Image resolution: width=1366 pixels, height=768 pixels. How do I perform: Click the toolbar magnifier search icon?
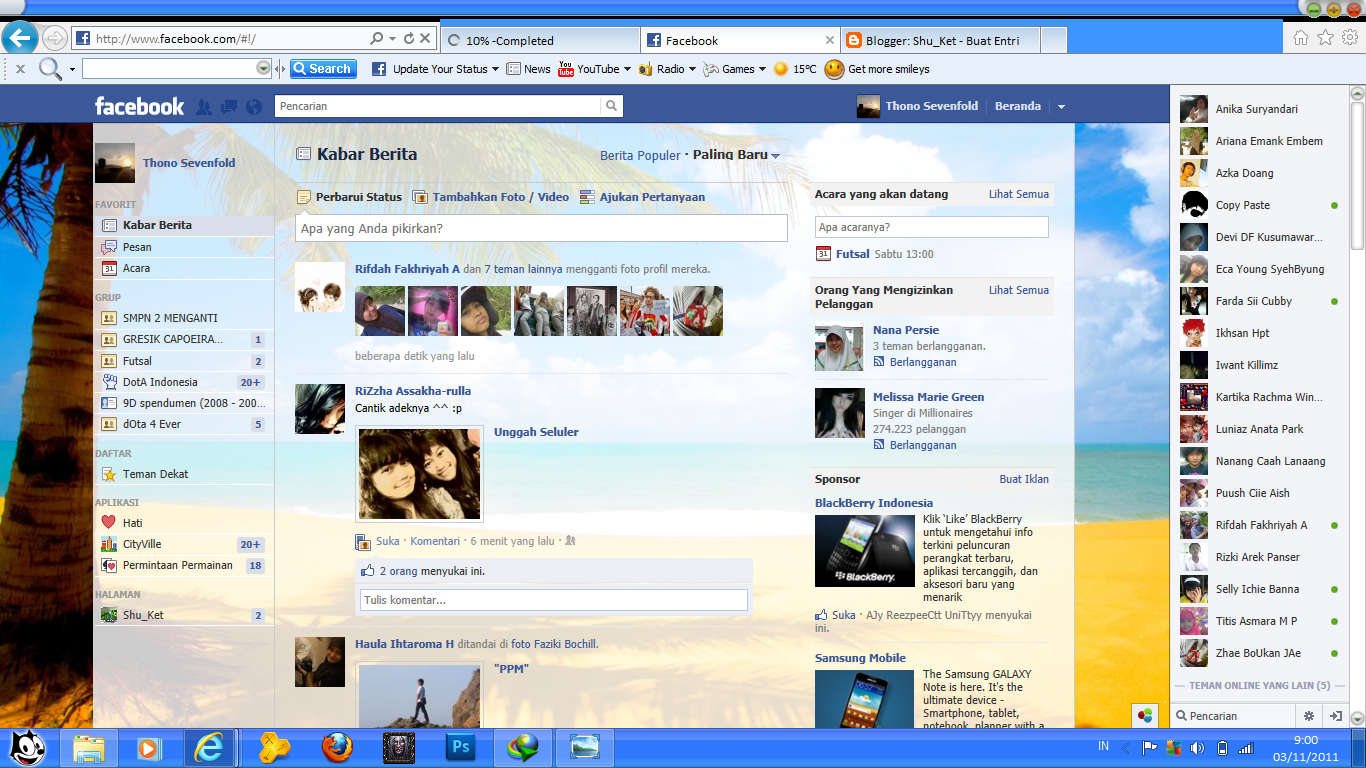pos(50,69)
